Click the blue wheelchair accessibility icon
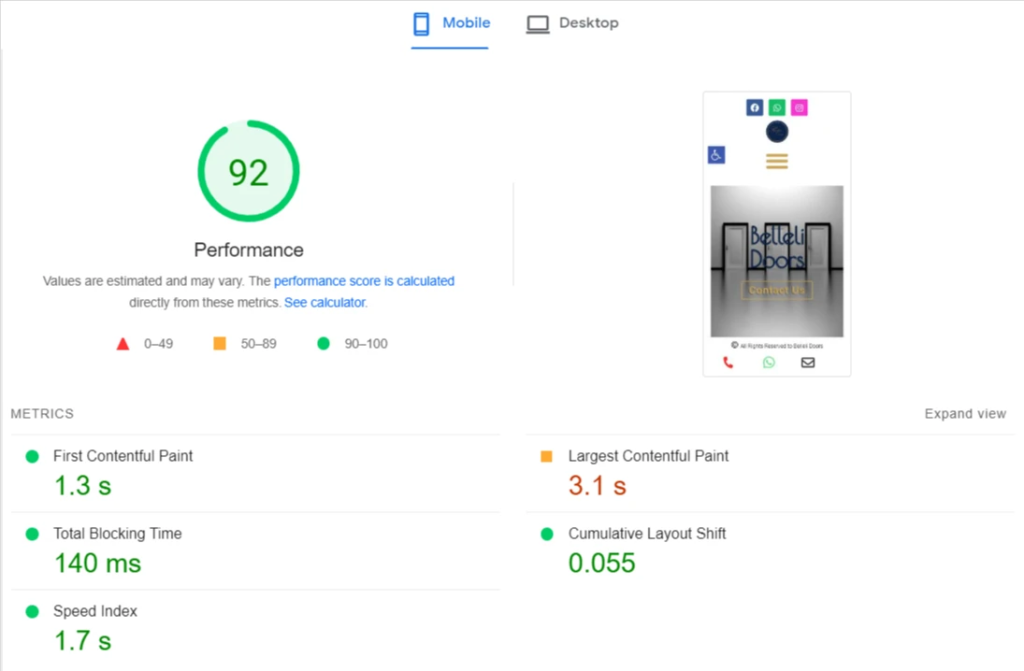The height and width of the screenshot is (671, 1024). 716,155
